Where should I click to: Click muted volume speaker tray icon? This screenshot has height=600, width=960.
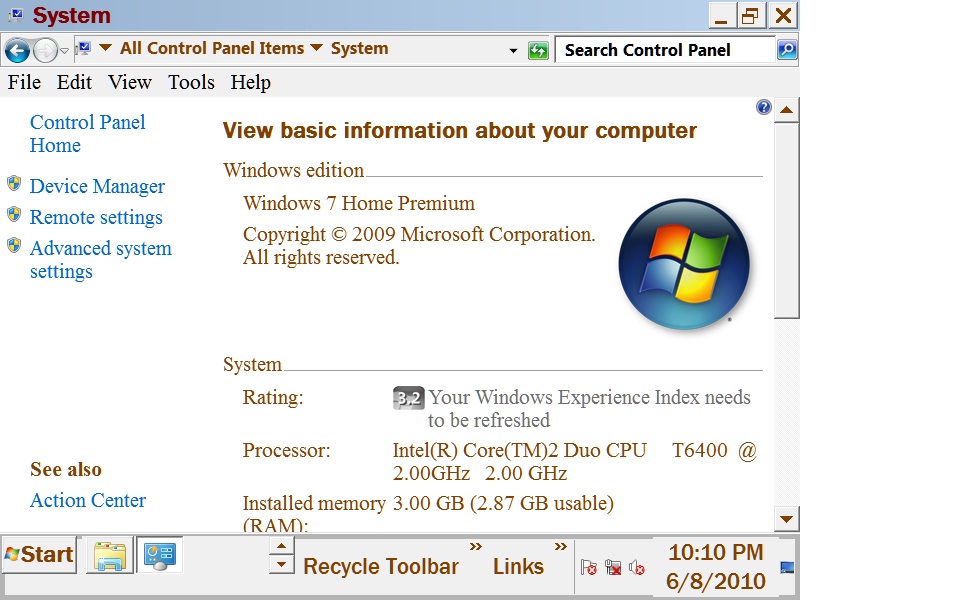tap(637, 568)
